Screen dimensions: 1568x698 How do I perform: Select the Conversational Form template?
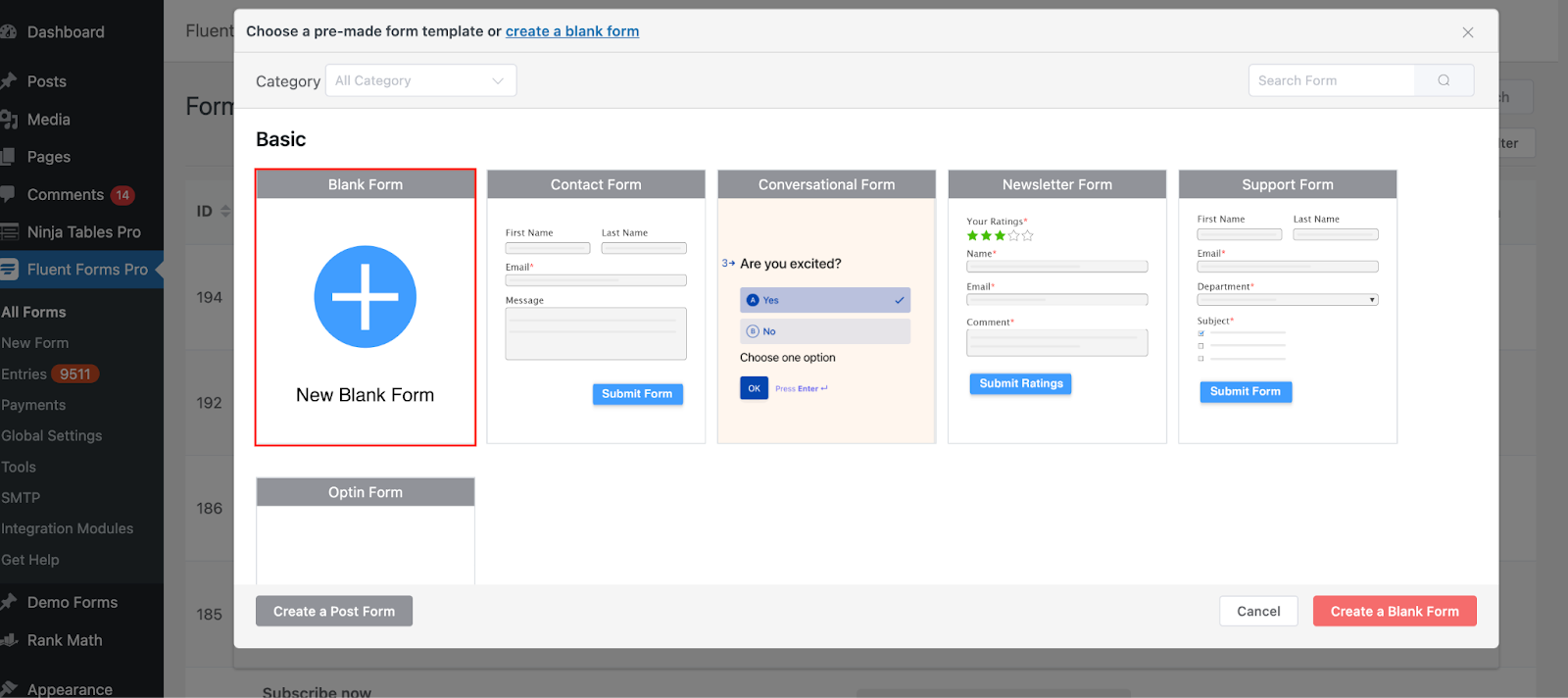click(x=826, y=307)
